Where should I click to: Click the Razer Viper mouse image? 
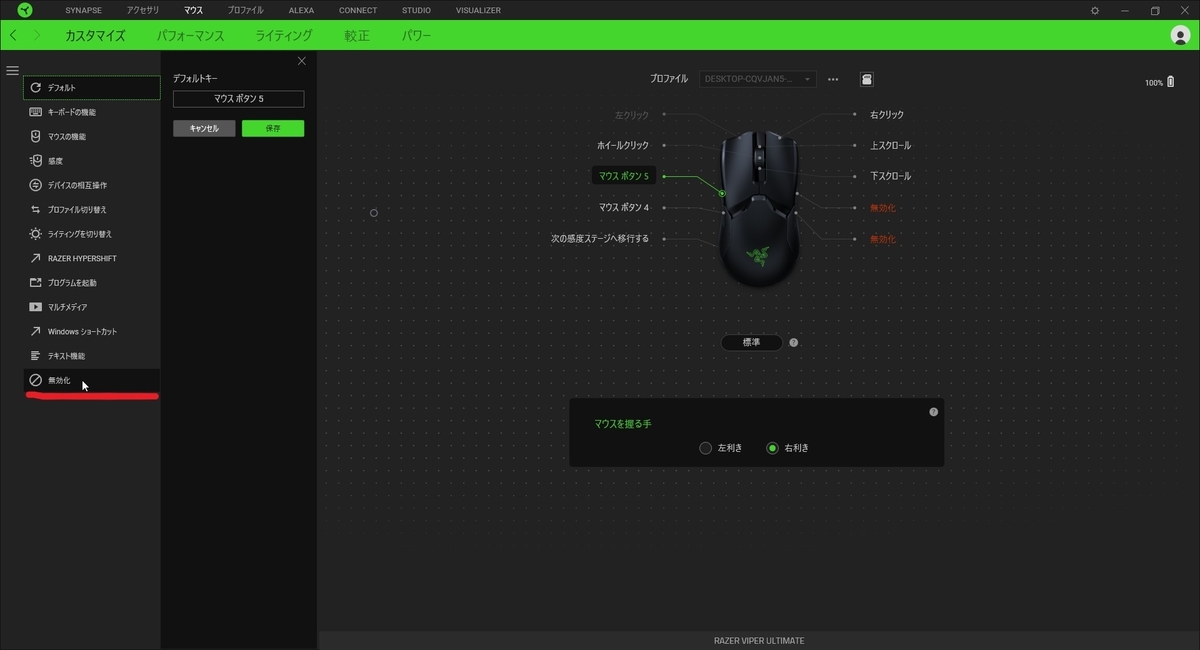[x=760, y=208]
